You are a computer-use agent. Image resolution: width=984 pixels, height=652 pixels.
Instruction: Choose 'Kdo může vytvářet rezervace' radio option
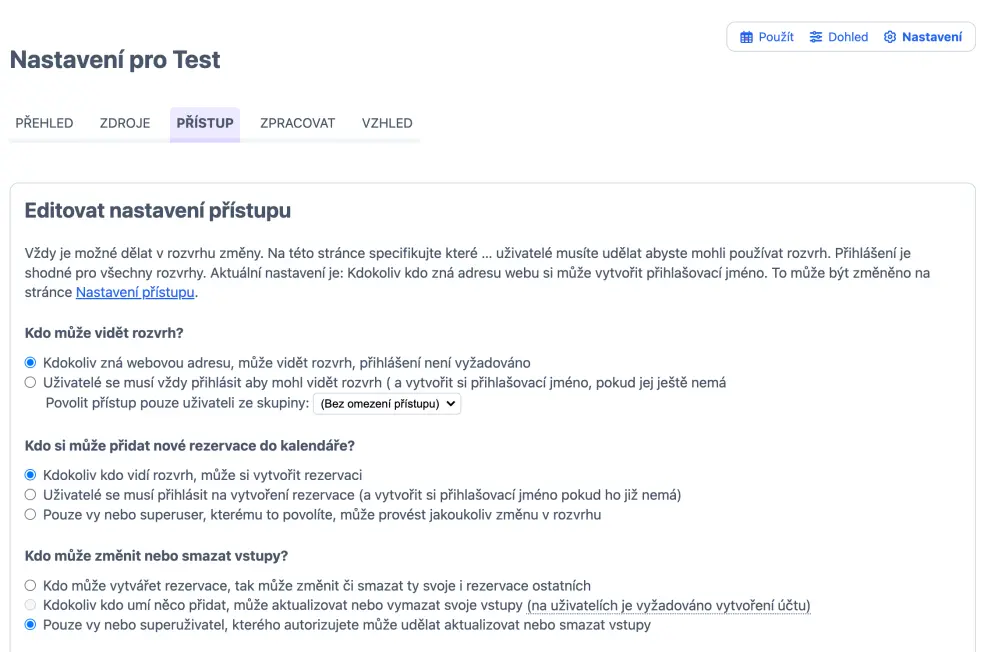(31, 585)
